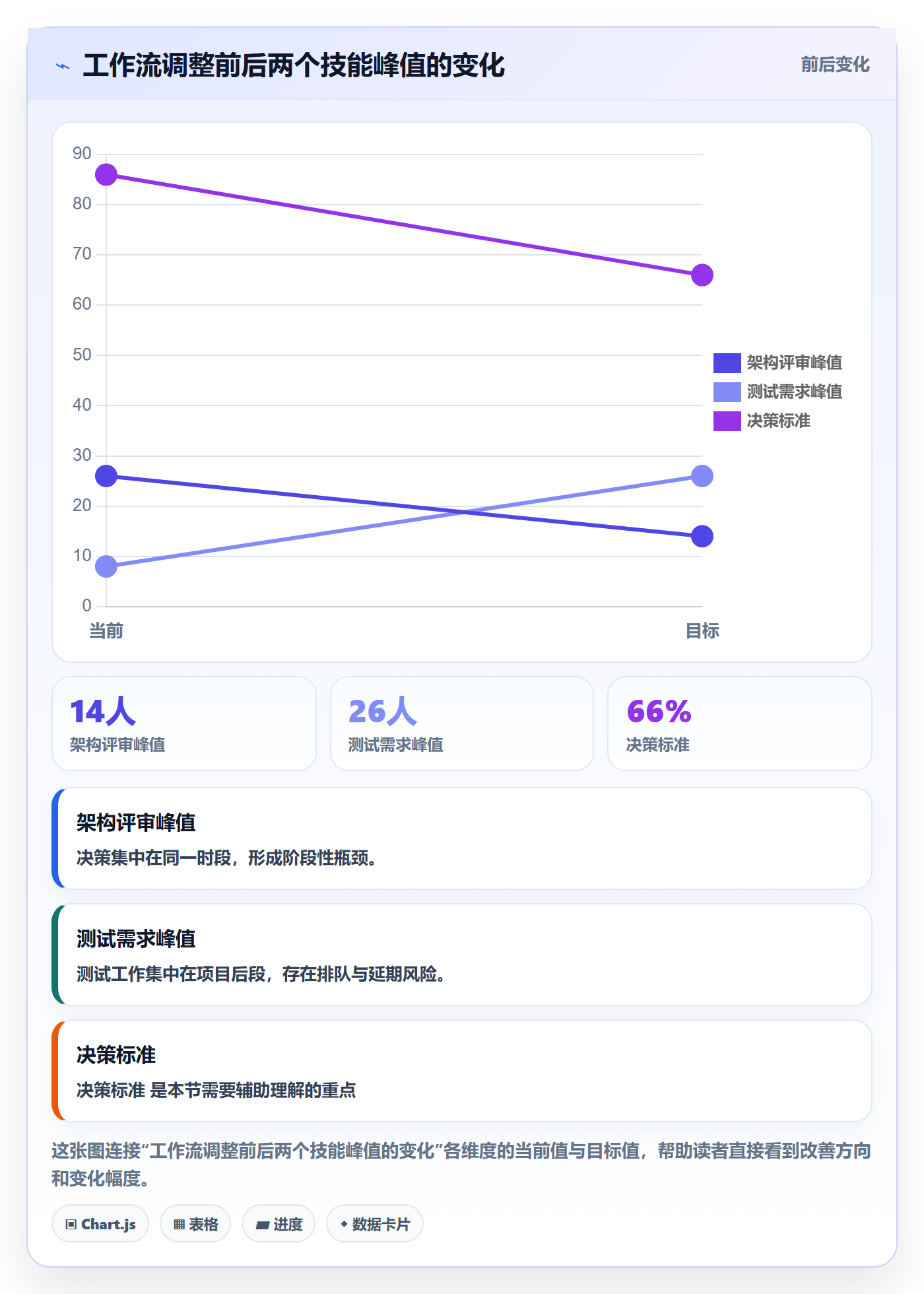The width and height of the screenshot is (924, 1294).
Task: Select the 进度 tag chip
Action: 279,1224
